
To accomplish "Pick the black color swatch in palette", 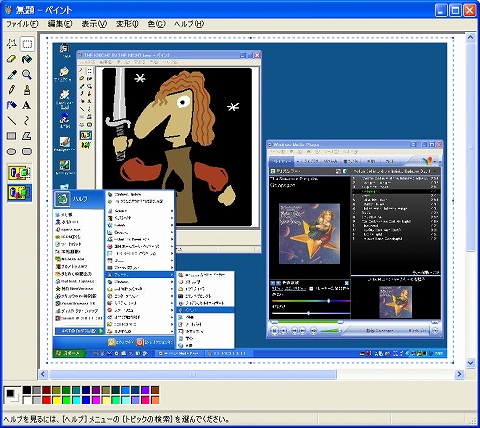I will (x=27, y=390).
